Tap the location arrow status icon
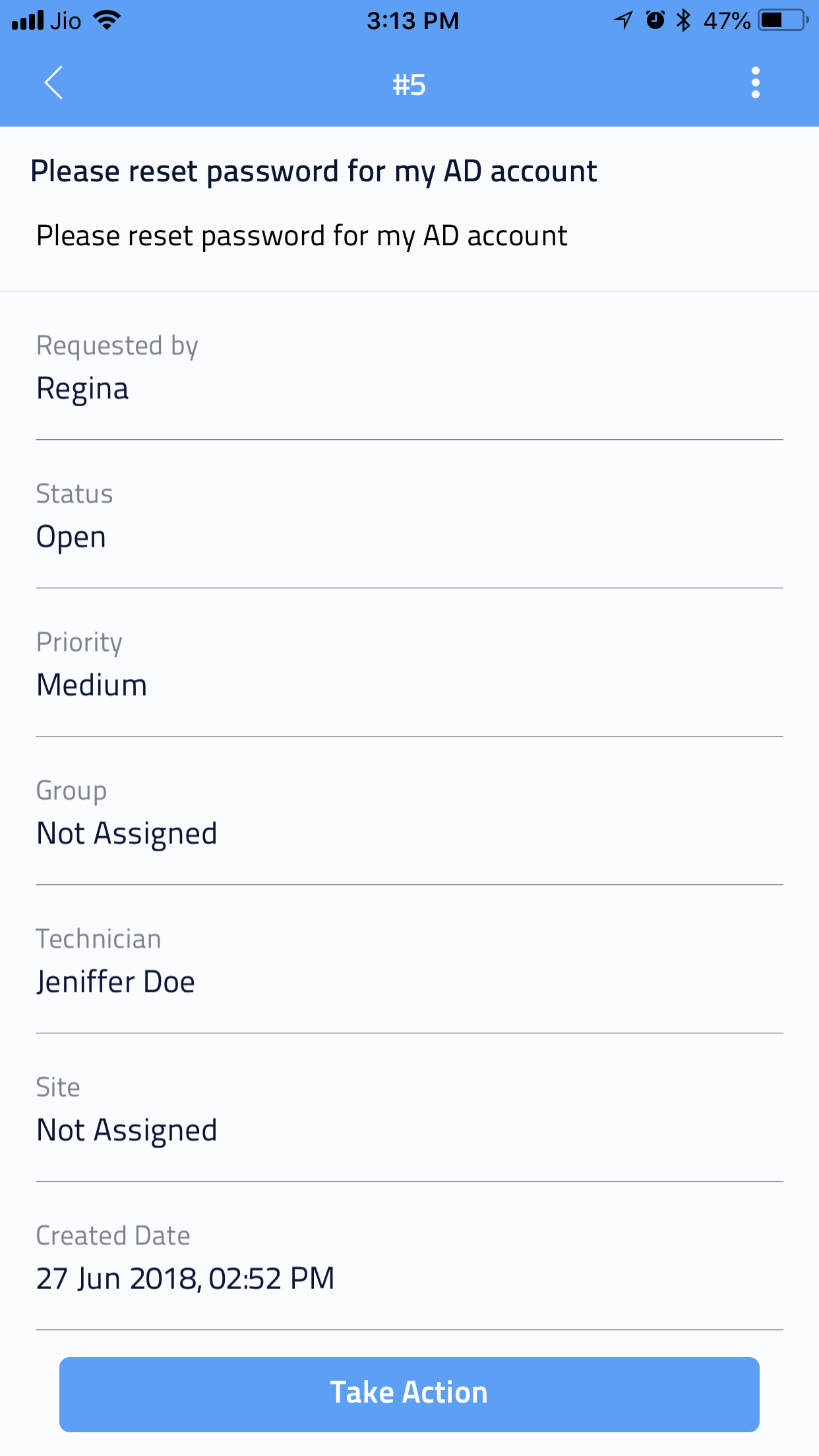Viewport: 819px width, 1456px height. (x=623, y=20)
